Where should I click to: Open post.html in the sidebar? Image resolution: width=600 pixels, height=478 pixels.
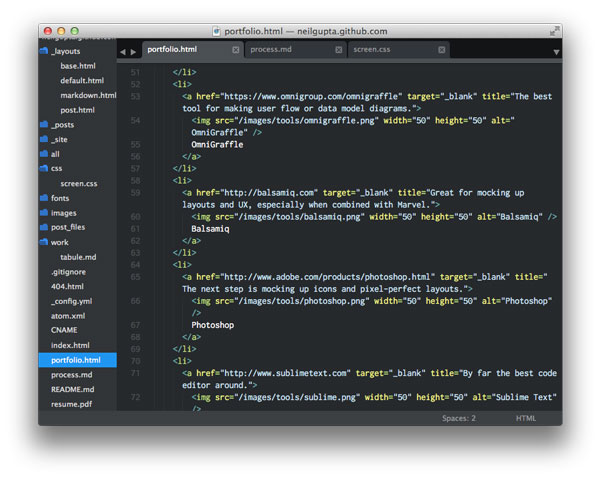(x=77, y=110)
